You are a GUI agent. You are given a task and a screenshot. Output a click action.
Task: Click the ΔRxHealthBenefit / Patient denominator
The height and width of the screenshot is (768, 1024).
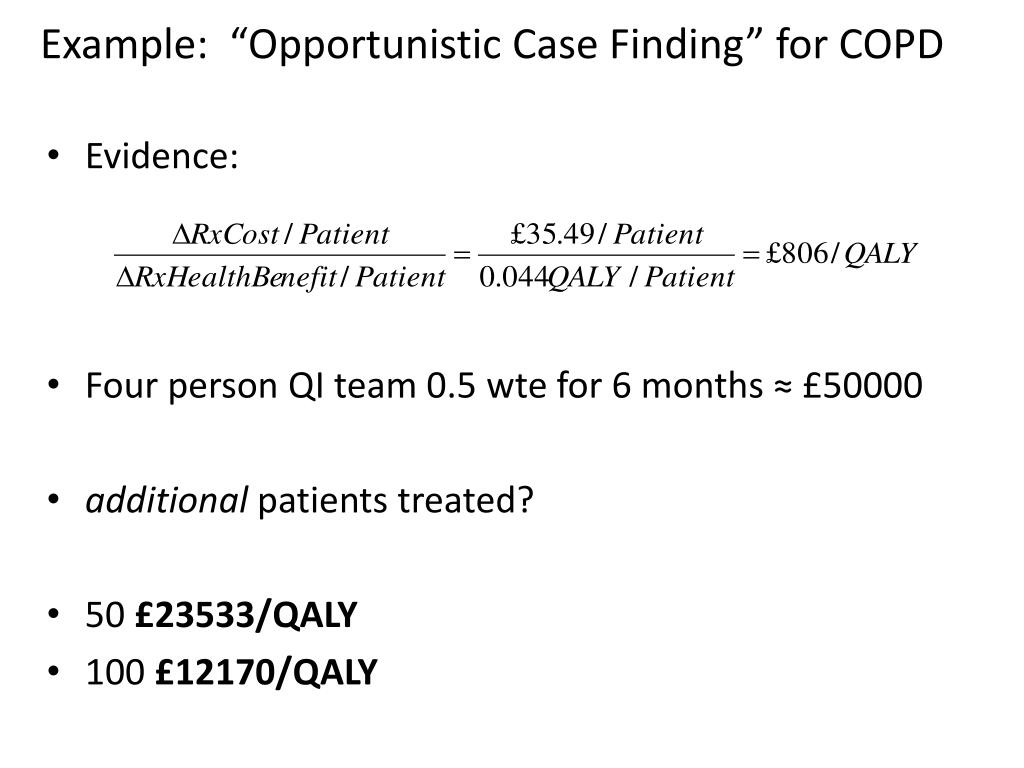tap(281, 277)
